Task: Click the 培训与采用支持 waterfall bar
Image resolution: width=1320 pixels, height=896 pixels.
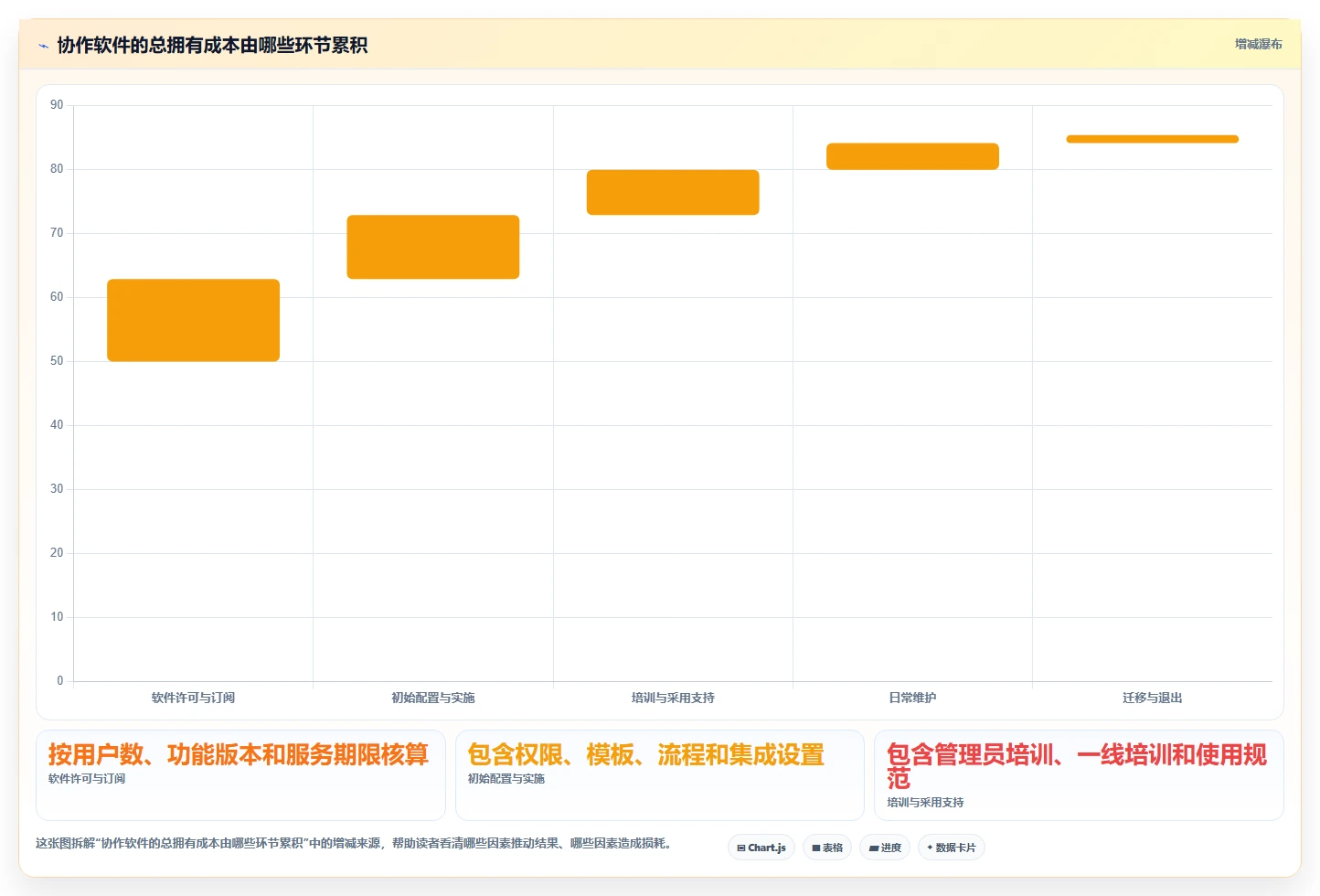Action: pyautogui.click(x=673, y=192)
